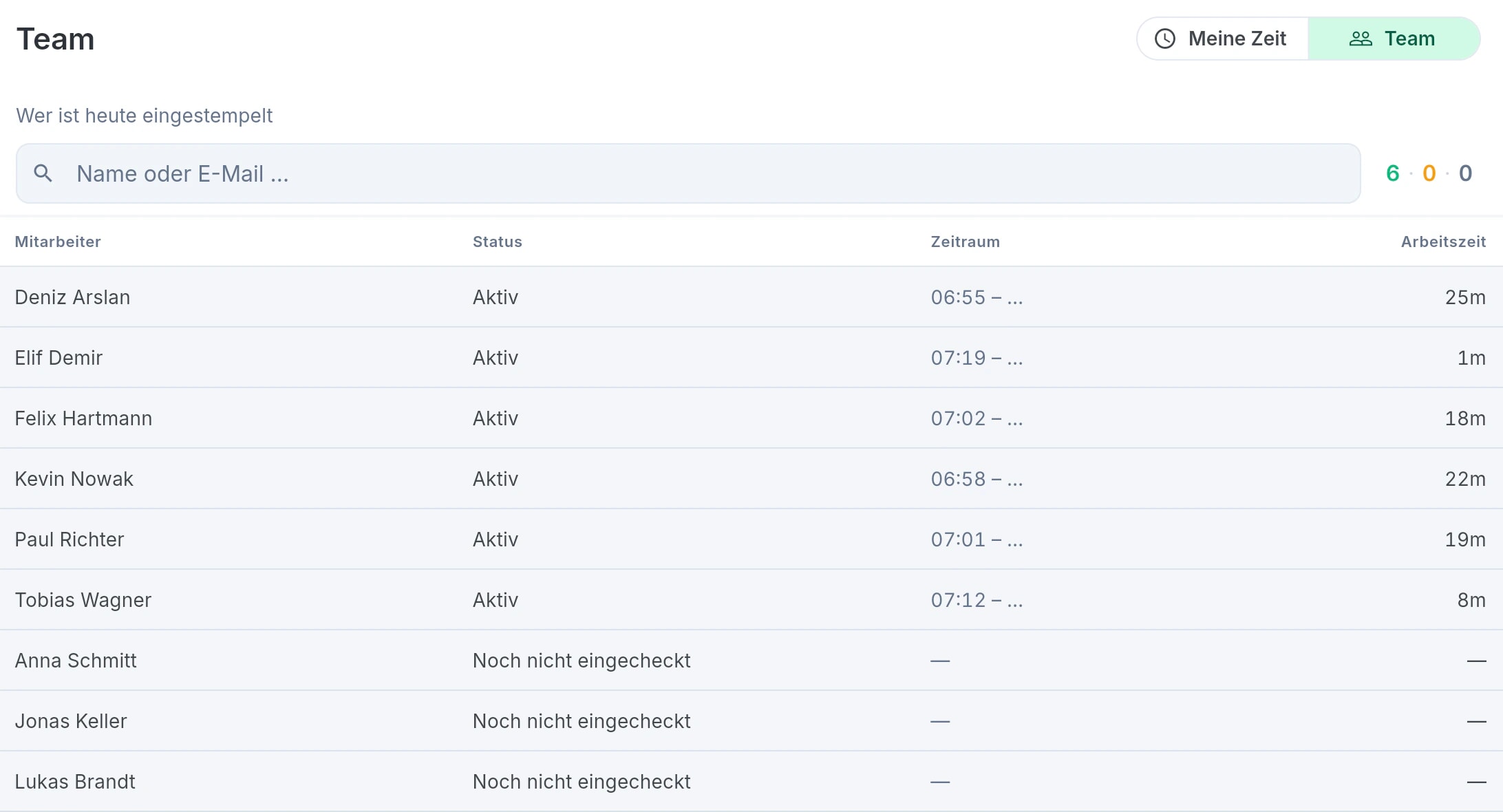Click the Wer ist heute eingestempelt subtitle
The height and width of the screenshot is (812, 1503).
pyautogui.click(x=145, y=116)
